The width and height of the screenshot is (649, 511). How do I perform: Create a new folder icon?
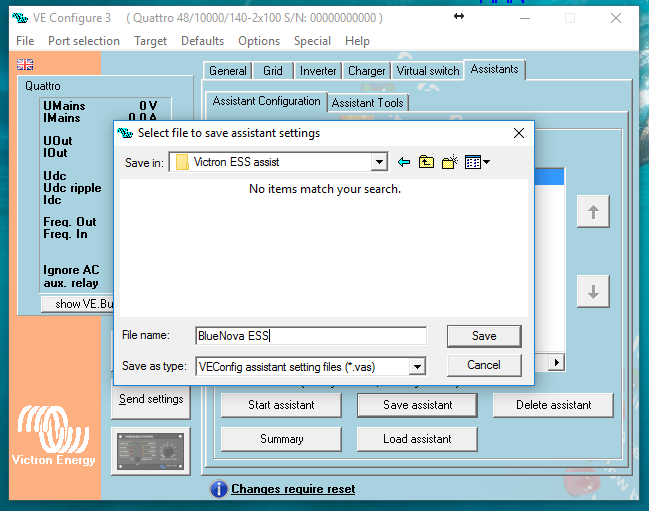(449, 162)
